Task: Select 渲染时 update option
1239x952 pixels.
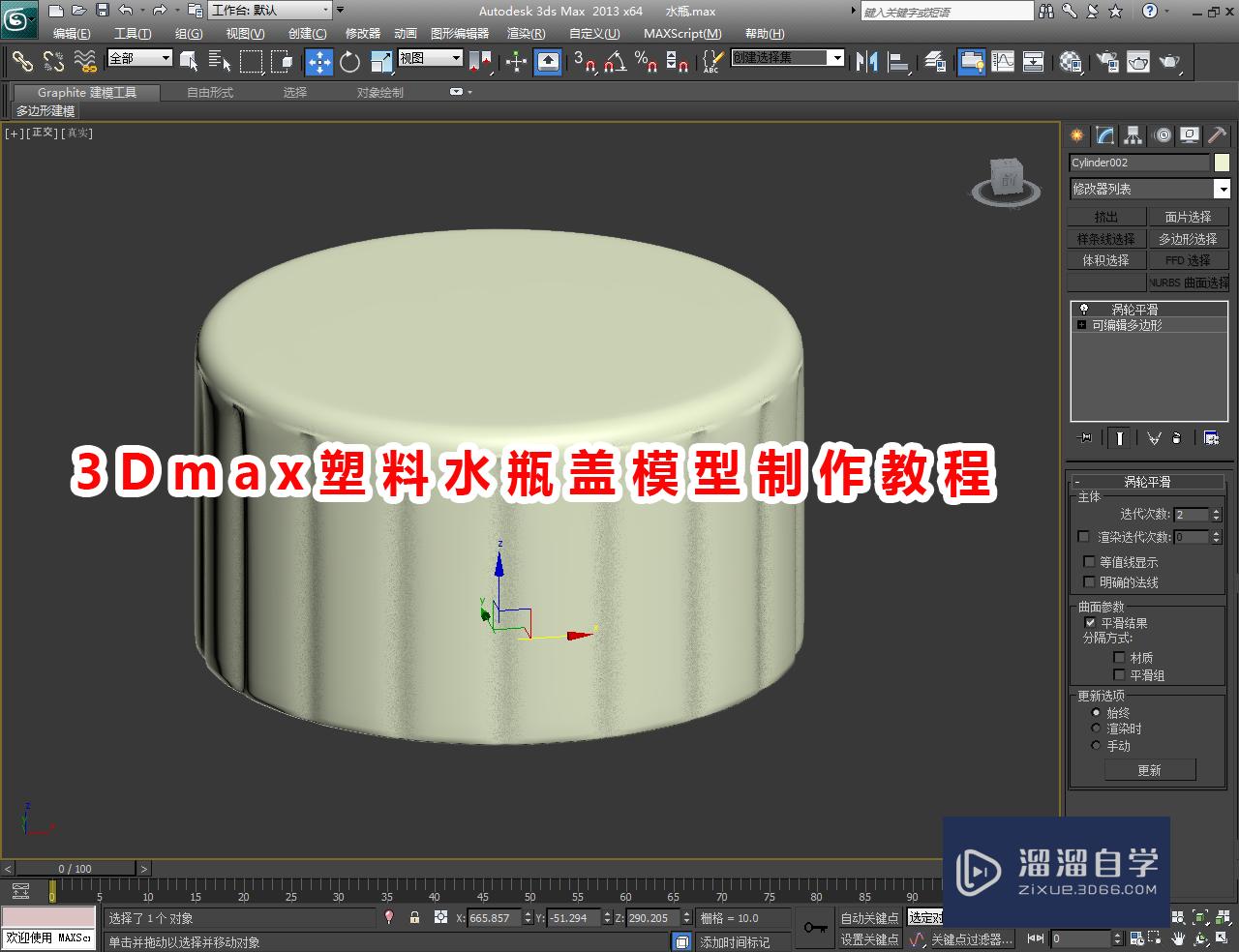Action: [x=1096, y=729]
